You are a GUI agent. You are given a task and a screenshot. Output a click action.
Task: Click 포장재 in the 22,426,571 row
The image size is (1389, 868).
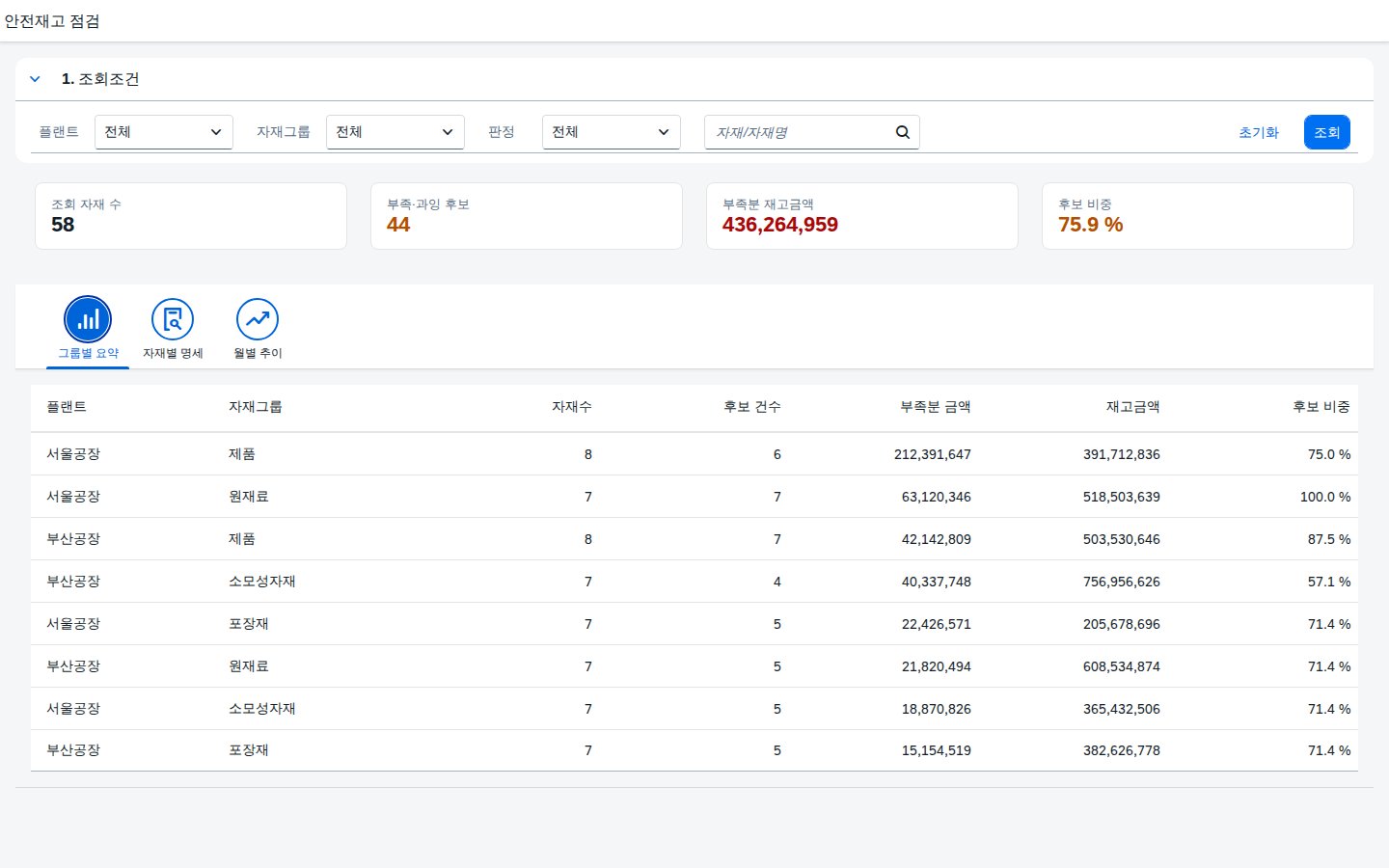pos(249,624)
